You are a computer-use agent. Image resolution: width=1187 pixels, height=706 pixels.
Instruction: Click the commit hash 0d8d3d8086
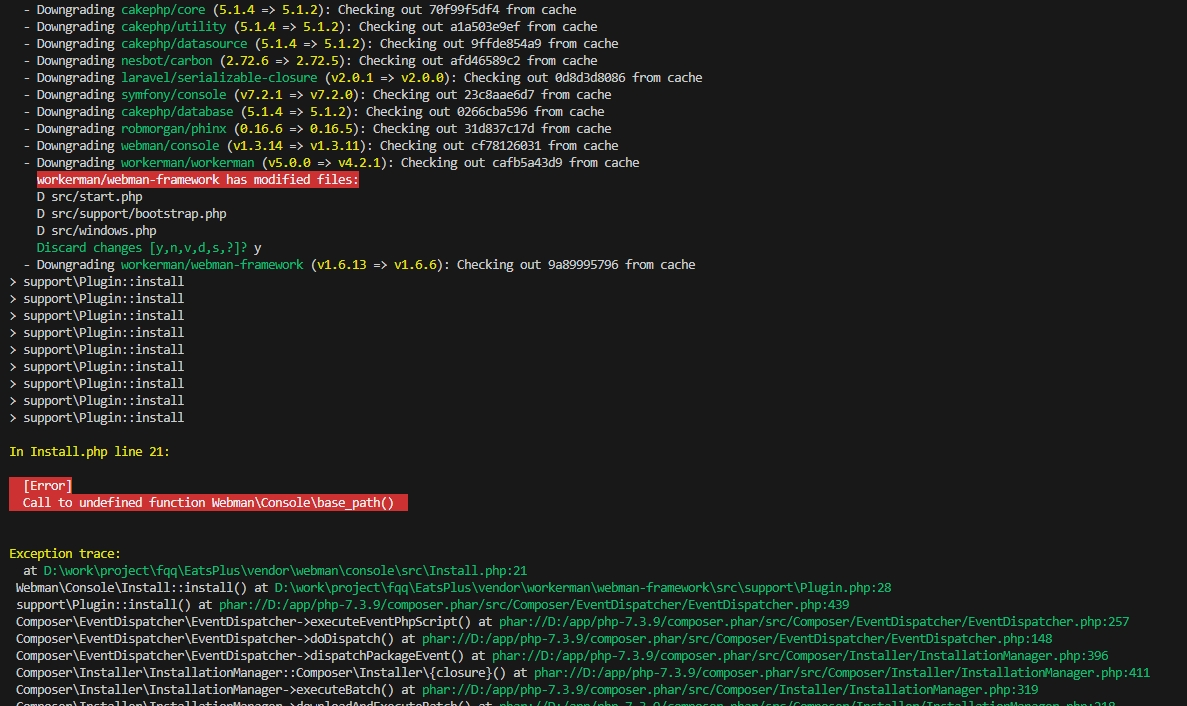(x=590, y=78)
